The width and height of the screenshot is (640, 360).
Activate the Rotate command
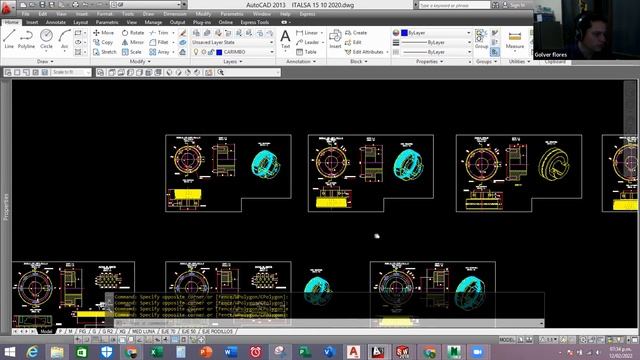coord(133,33)
